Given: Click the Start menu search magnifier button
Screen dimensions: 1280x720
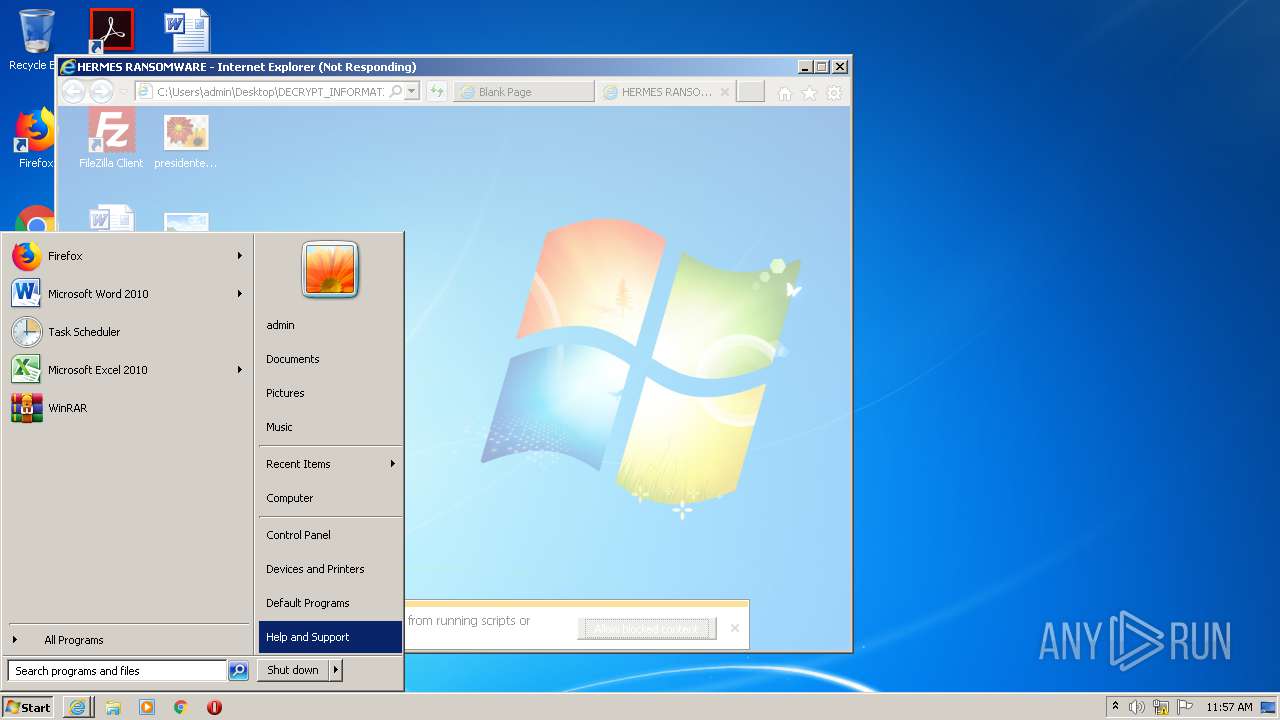Looking at the screenshot, I should coord(238,671).
